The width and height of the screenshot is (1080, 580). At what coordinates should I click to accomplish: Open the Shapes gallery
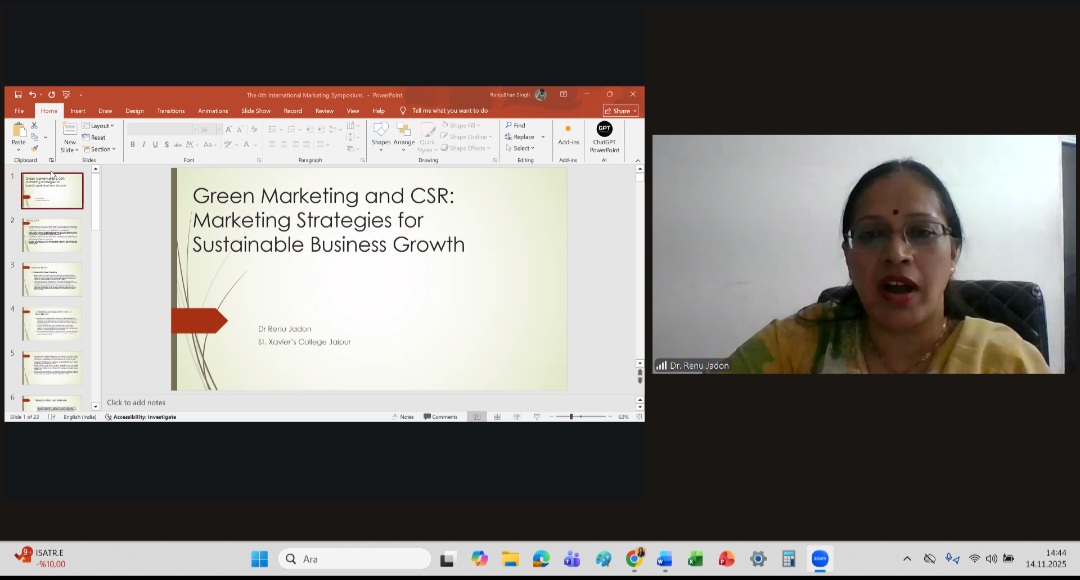(381, 133)
